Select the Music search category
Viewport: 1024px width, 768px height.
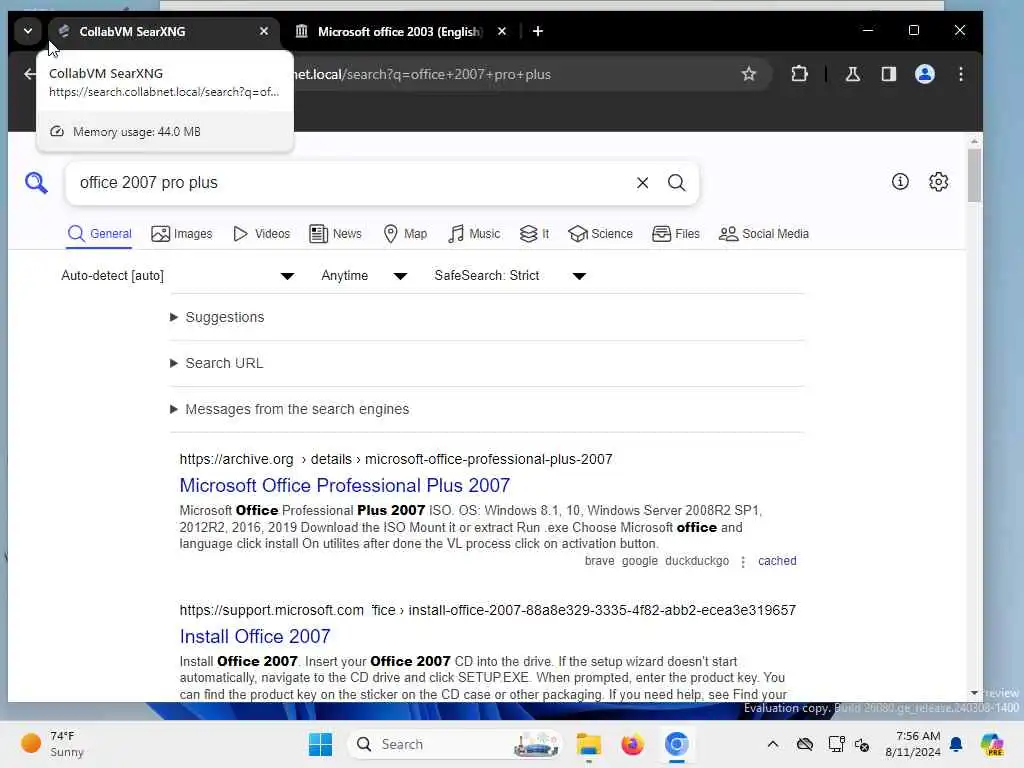474,234
